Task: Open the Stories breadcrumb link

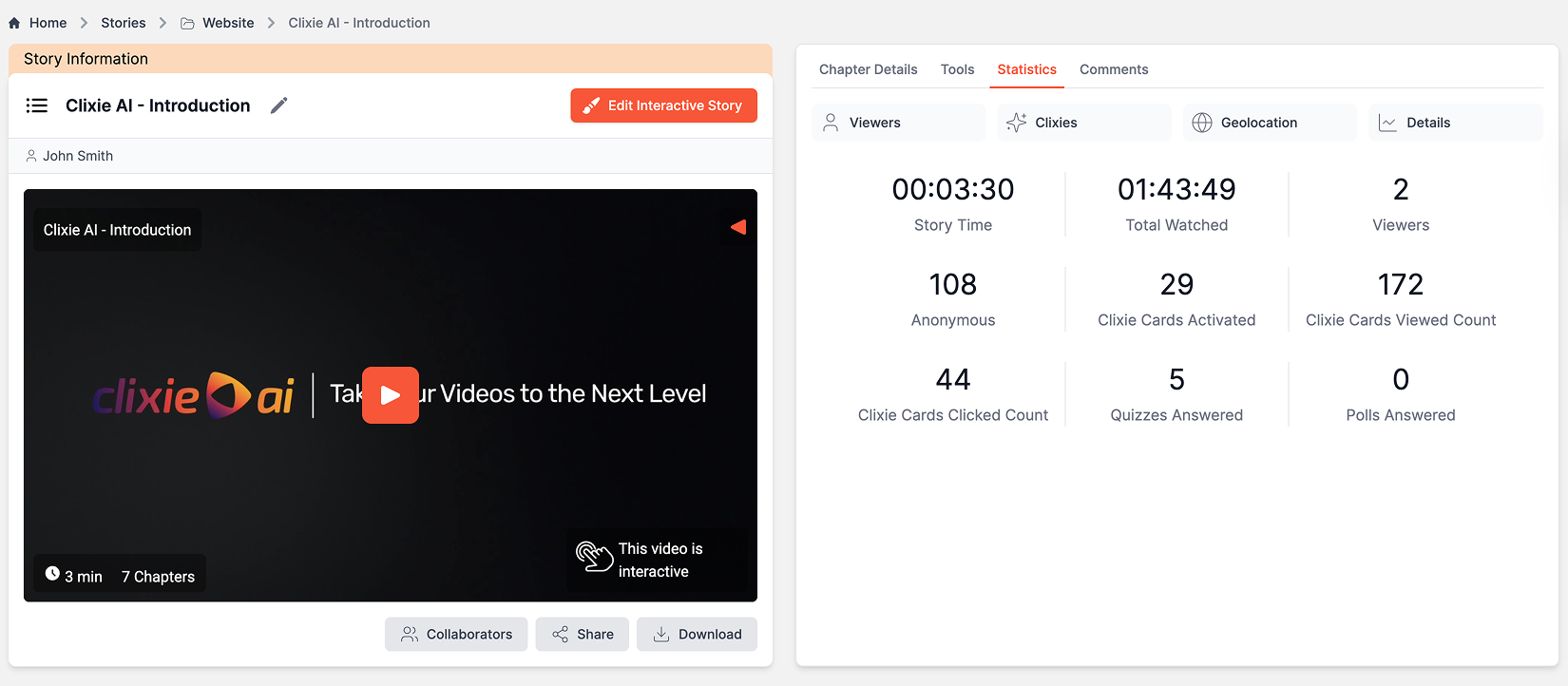Action: [124, 23]
